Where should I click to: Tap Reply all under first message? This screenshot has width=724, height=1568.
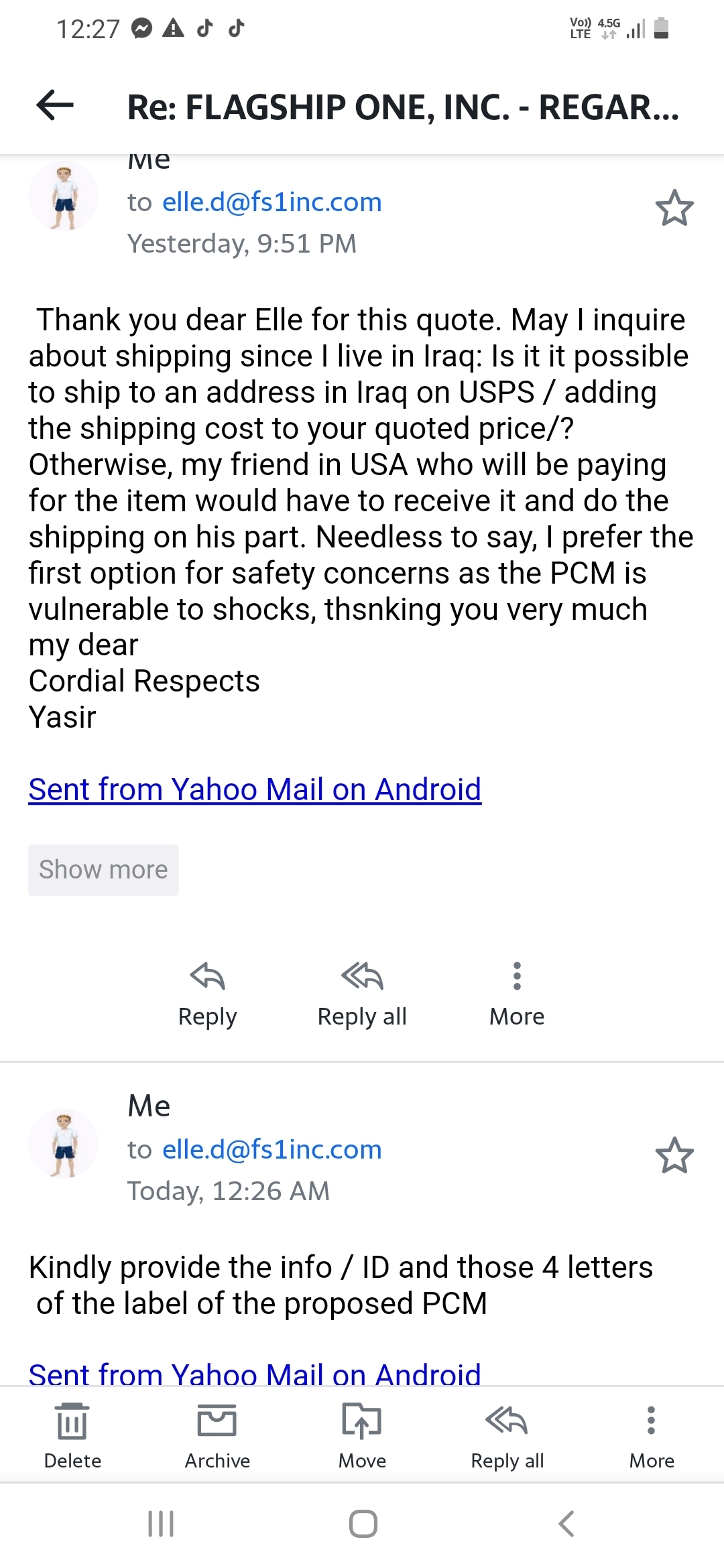pyautogui.click(x=362, y=994)
